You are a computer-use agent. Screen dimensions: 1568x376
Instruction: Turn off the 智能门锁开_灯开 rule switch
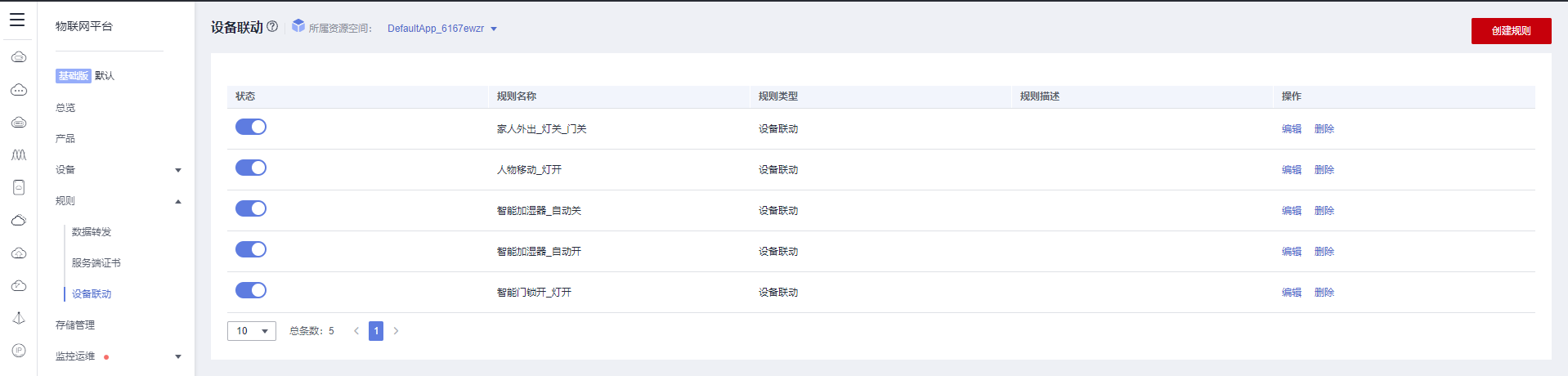[251, 290]
